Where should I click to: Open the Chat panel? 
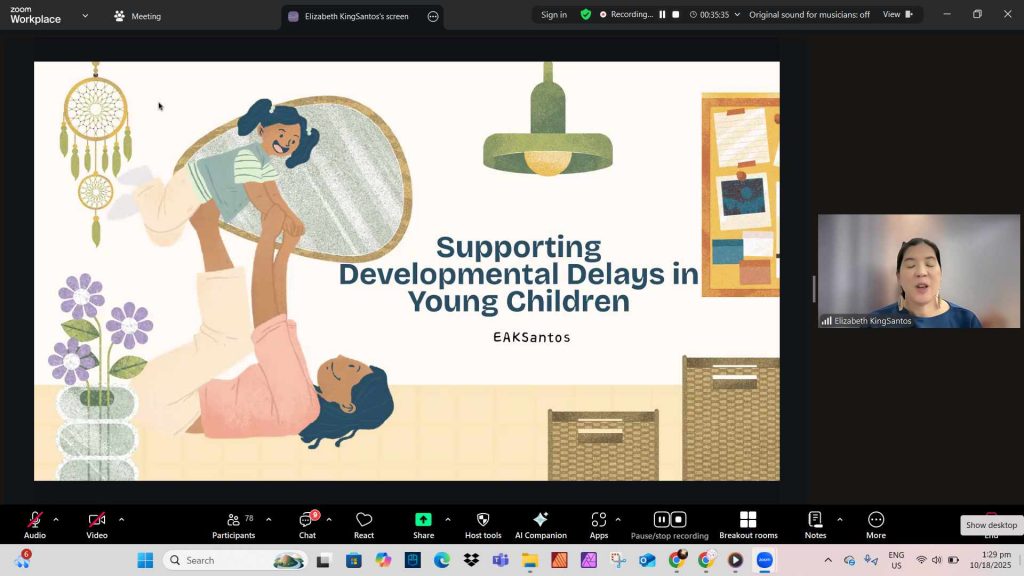(307, 525)
